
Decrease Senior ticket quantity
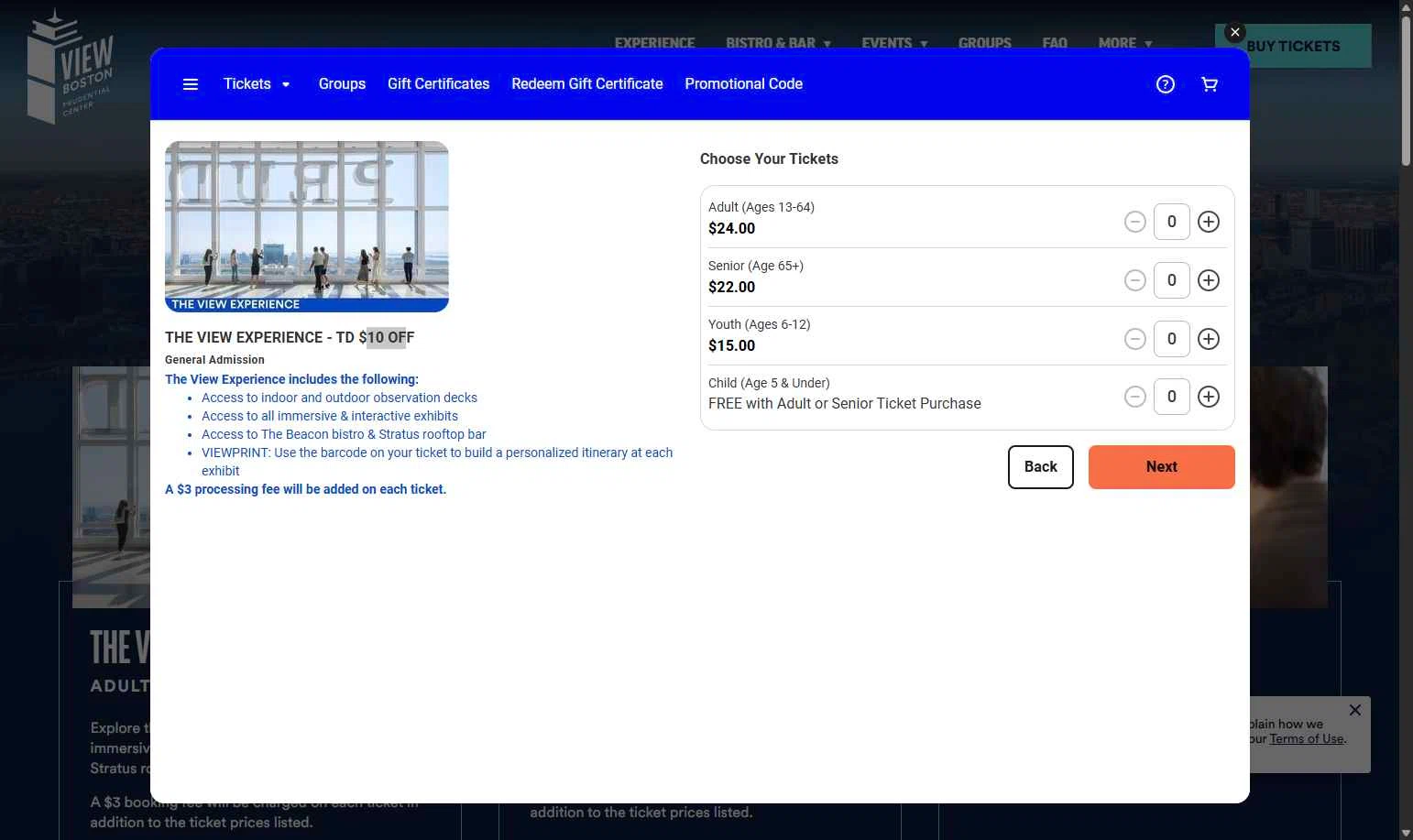pyautogui.click(x=1135, y=280)
